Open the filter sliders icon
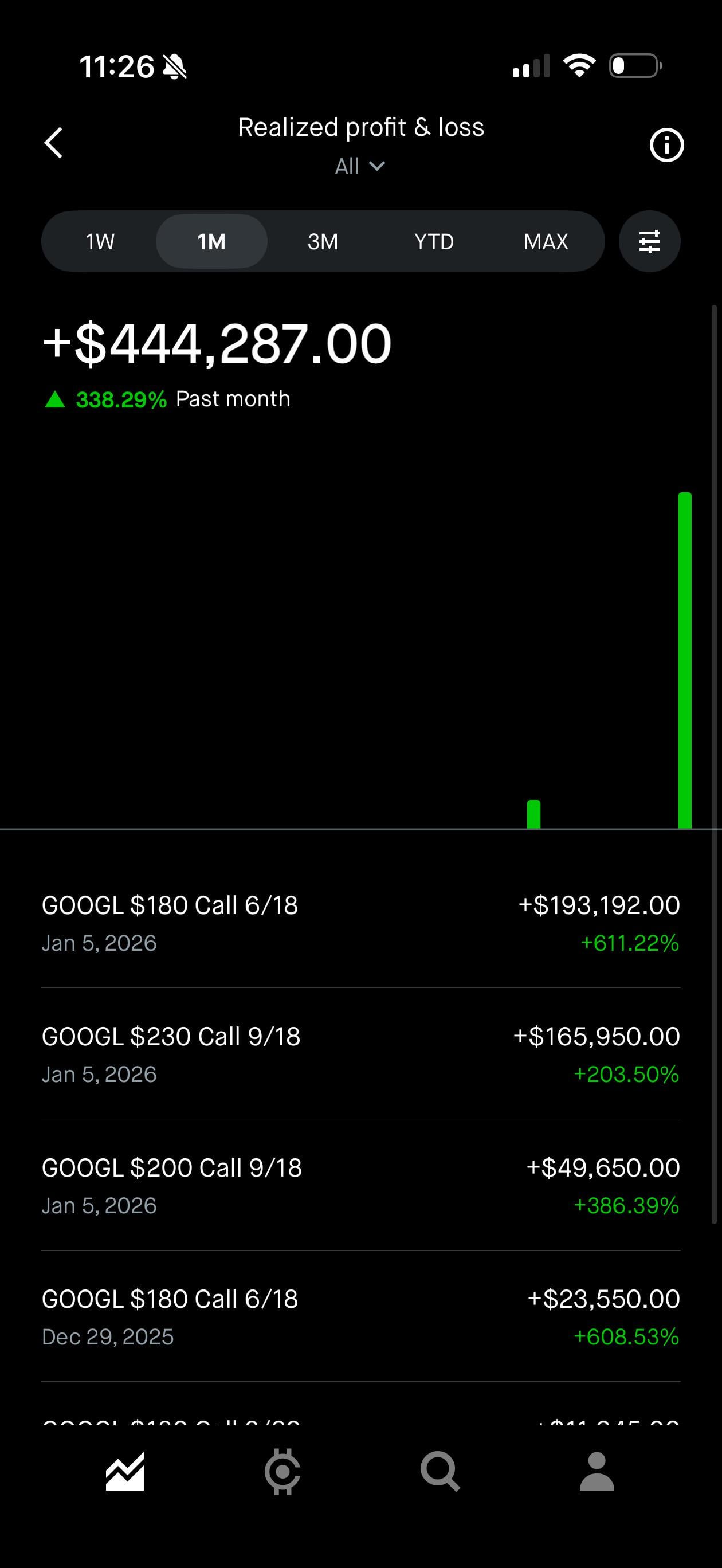Screen dimensions: 722x1568 coord(649,242)
